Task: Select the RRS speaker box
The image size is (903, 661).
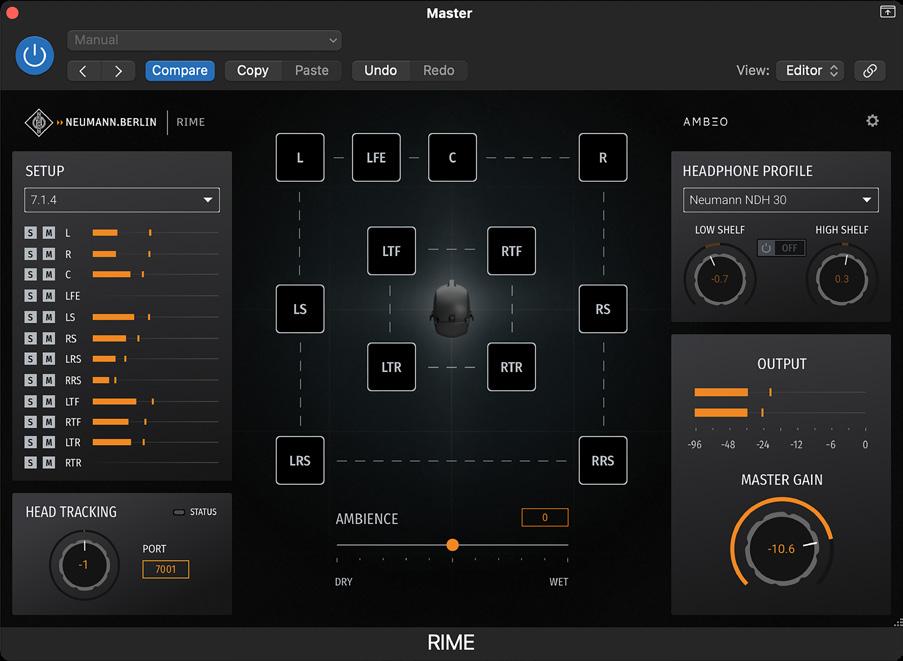Action: [x=603, y=461]
